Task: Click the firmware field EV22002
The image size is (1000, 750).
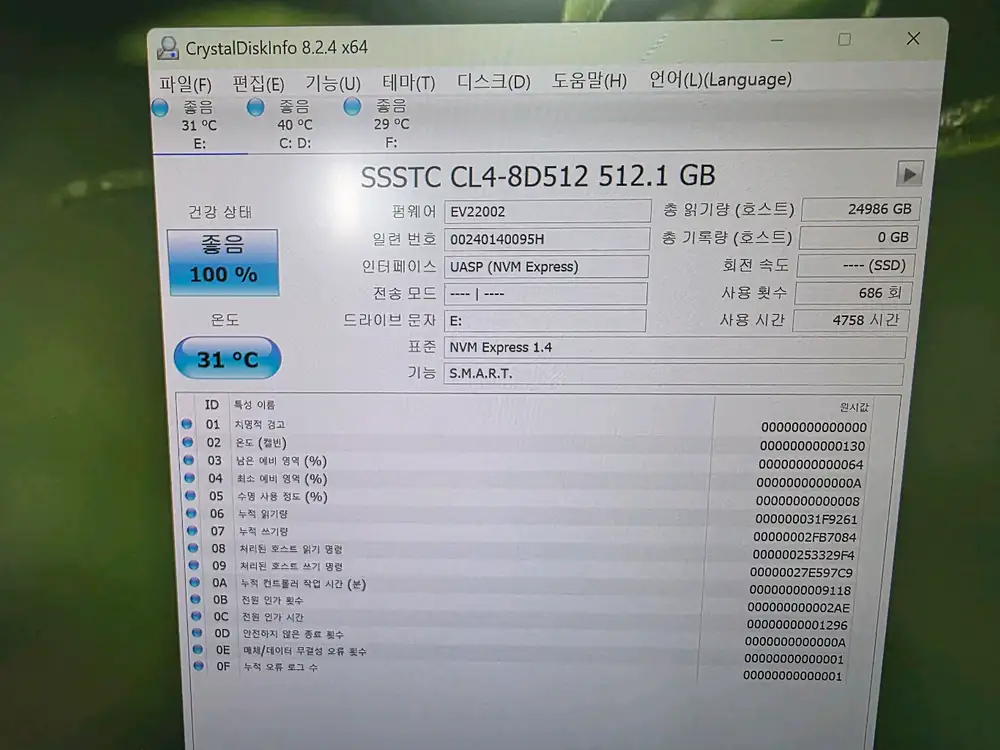Action: tap(547, 211)
